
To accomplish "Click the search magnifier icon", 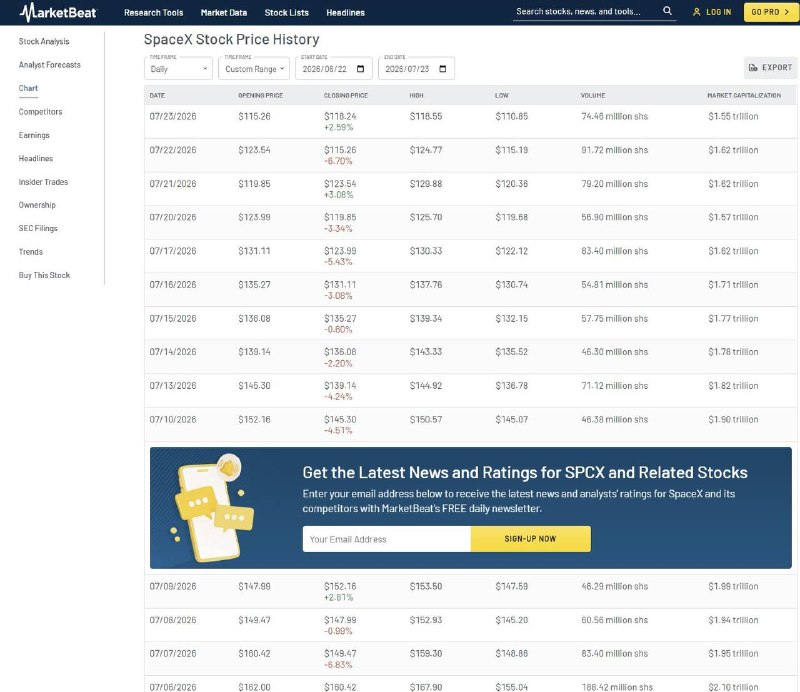I will click(x=667, y=11).
